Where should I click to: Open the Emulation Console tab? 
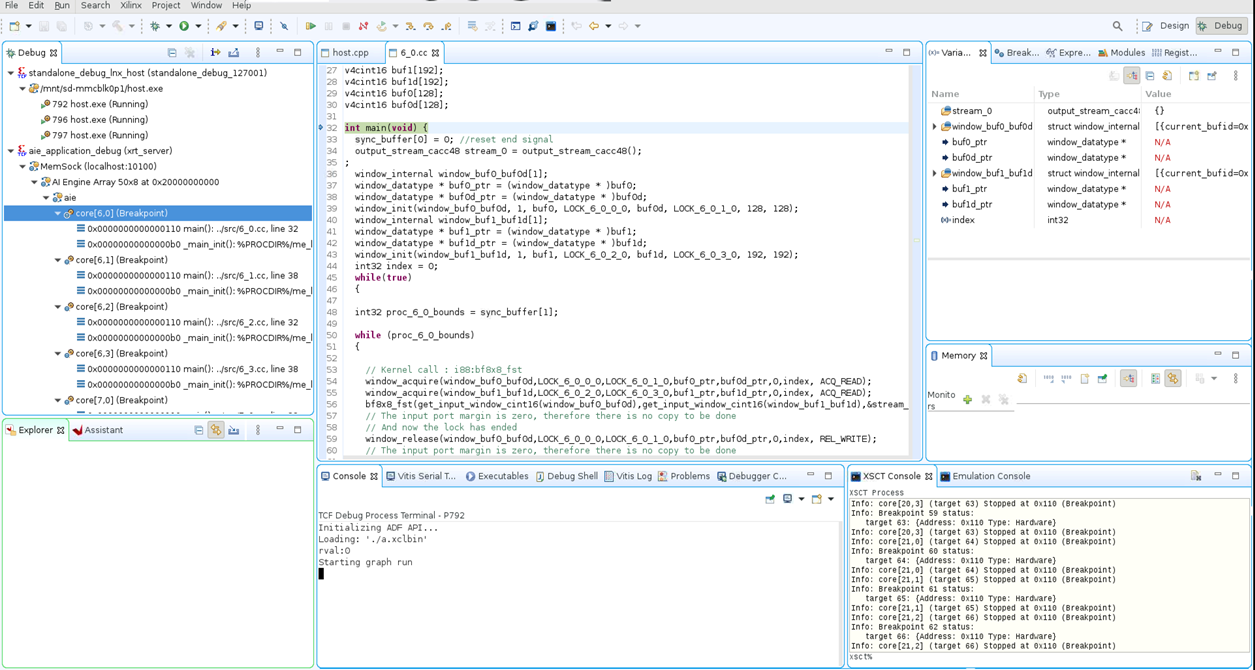990,476
